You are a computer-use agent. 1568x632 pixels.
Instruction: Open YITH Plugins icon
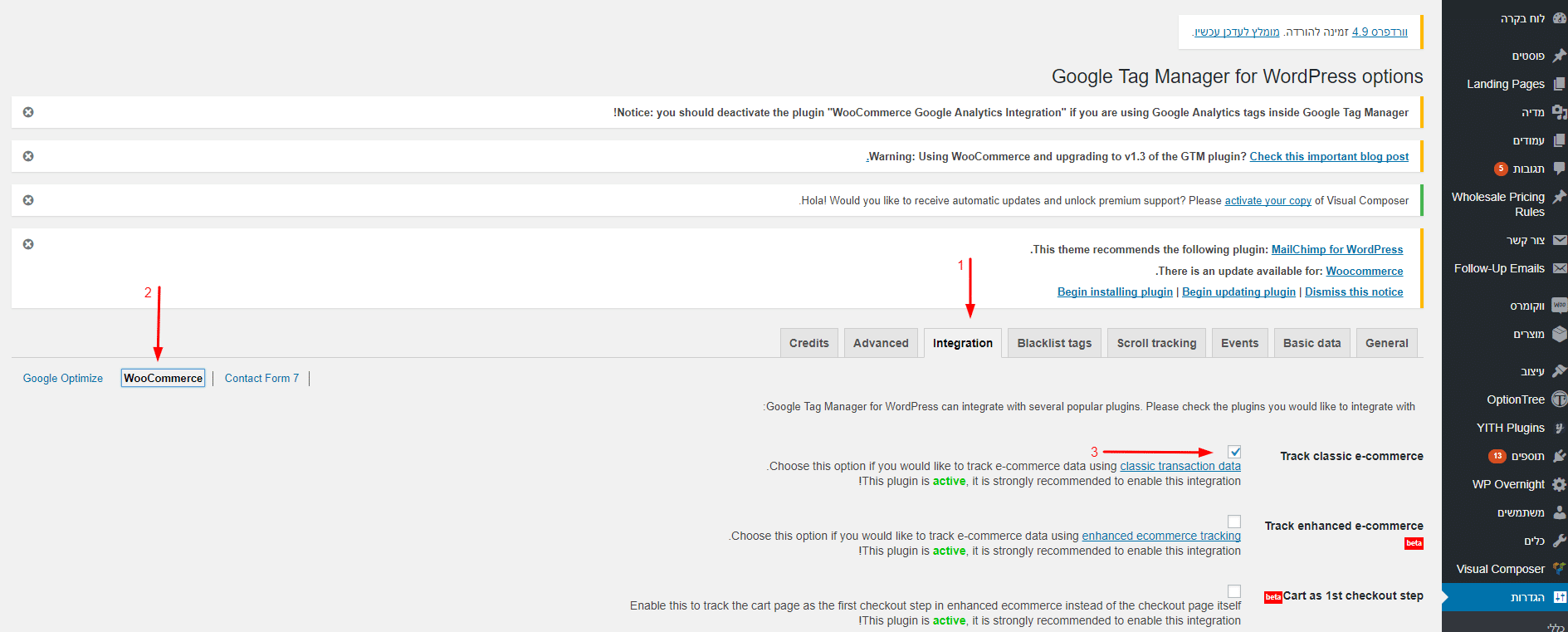tap(1559, 428)
